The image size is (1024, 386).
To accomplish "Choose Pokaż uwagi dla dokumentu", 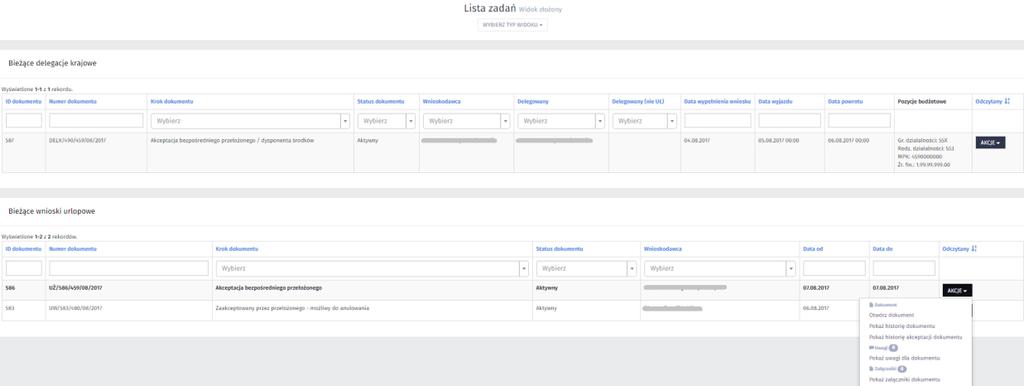I will pos(904,359).
